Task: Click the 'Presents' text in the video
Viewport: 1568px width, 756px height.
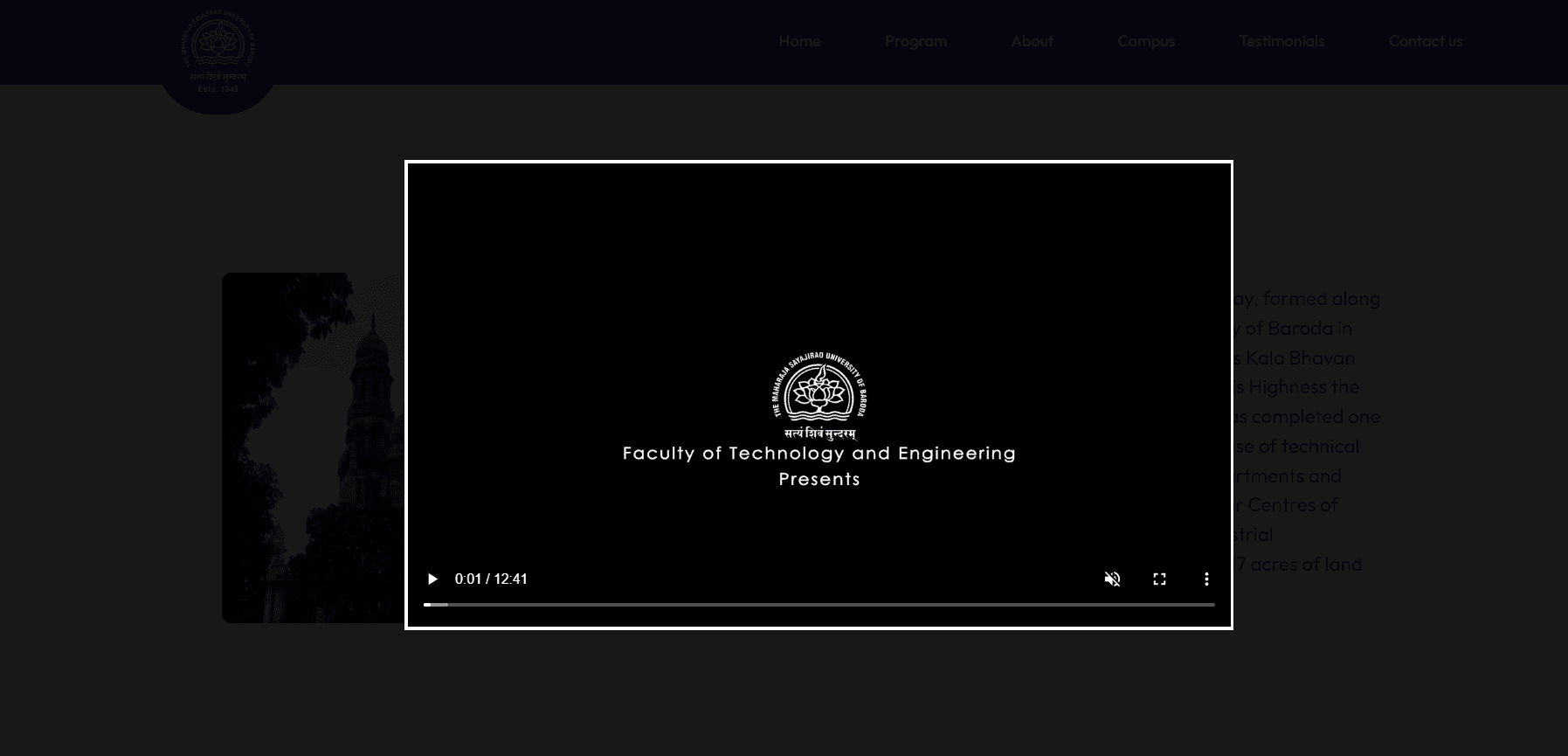Action: [819, 479]
